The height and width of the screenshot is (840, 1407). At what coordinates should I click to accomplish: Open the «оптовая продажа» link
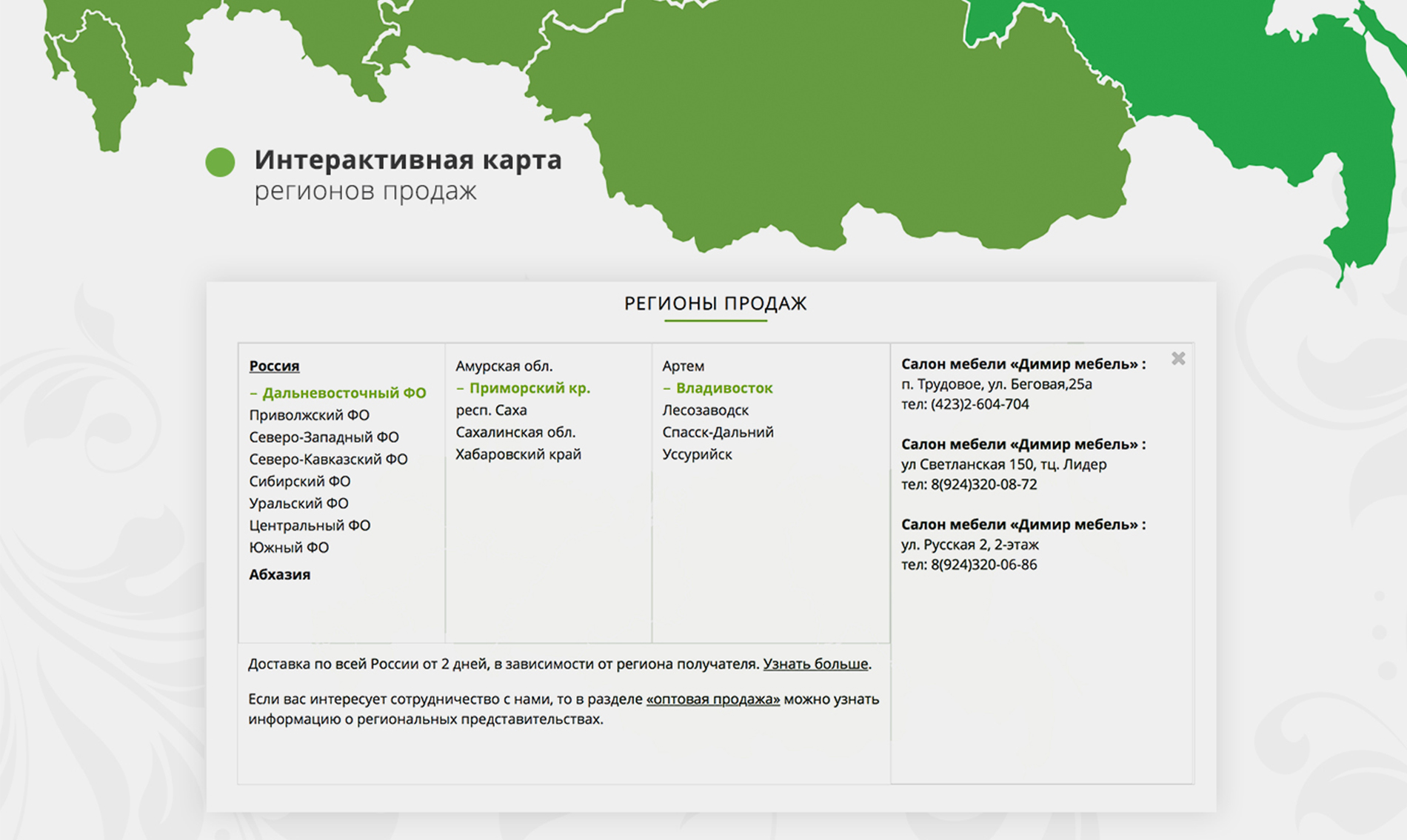click(x=712, y=699)
